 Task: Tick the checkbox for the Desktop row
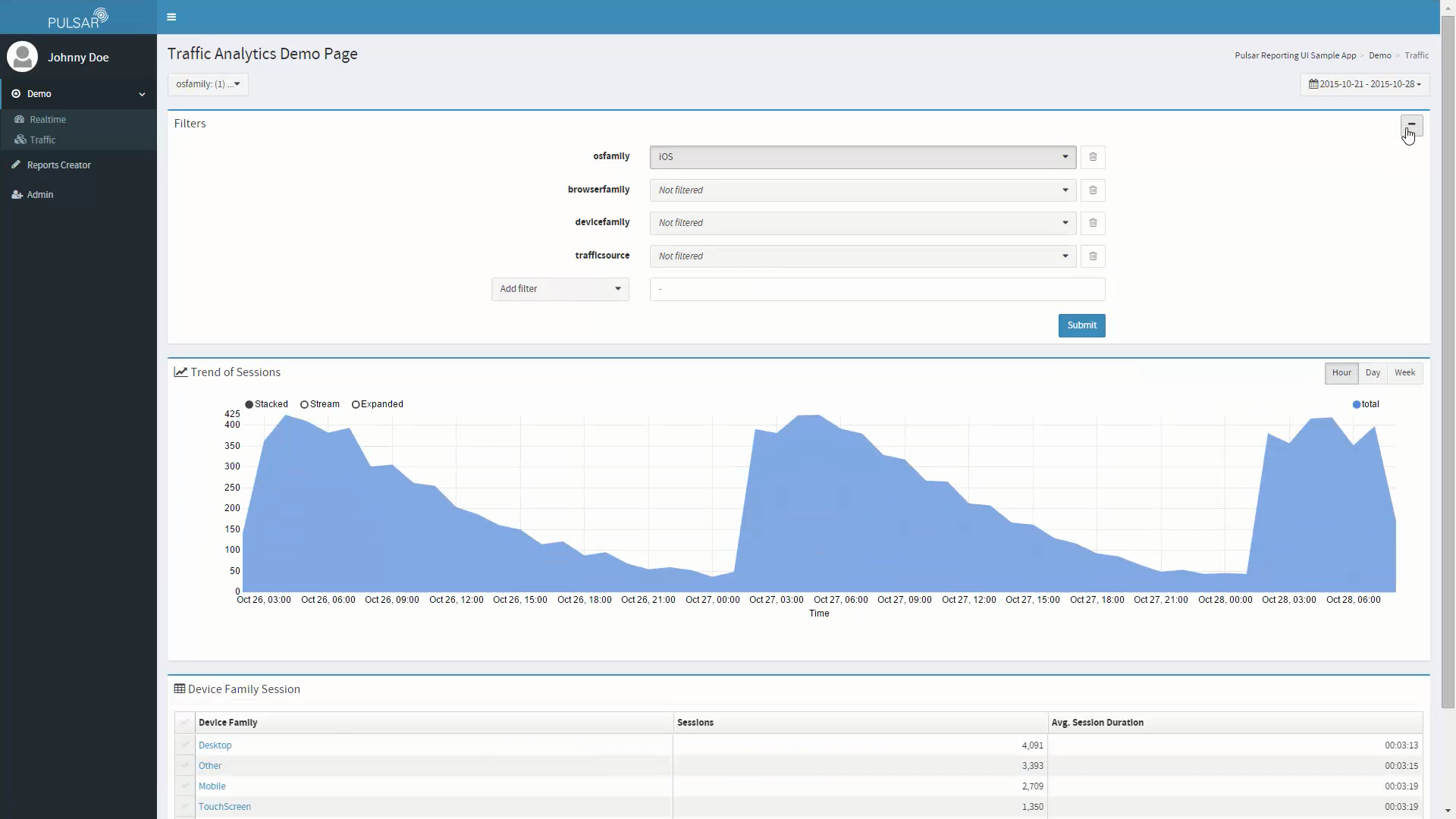185,745
